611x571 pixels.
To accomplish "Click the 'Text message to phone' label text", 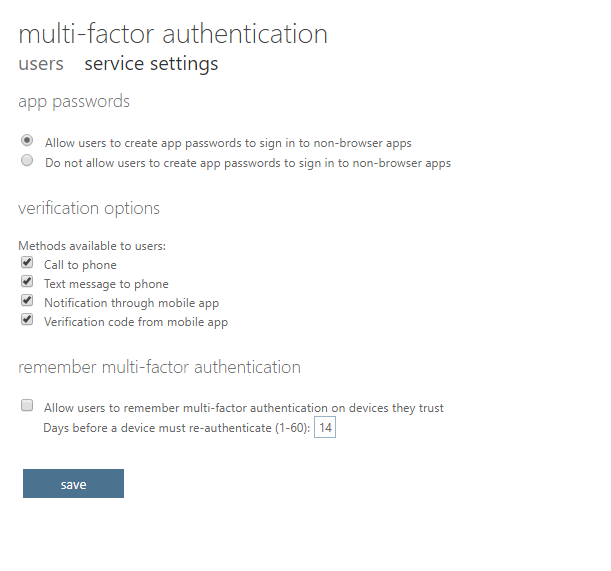I will [x=106, y=284].
